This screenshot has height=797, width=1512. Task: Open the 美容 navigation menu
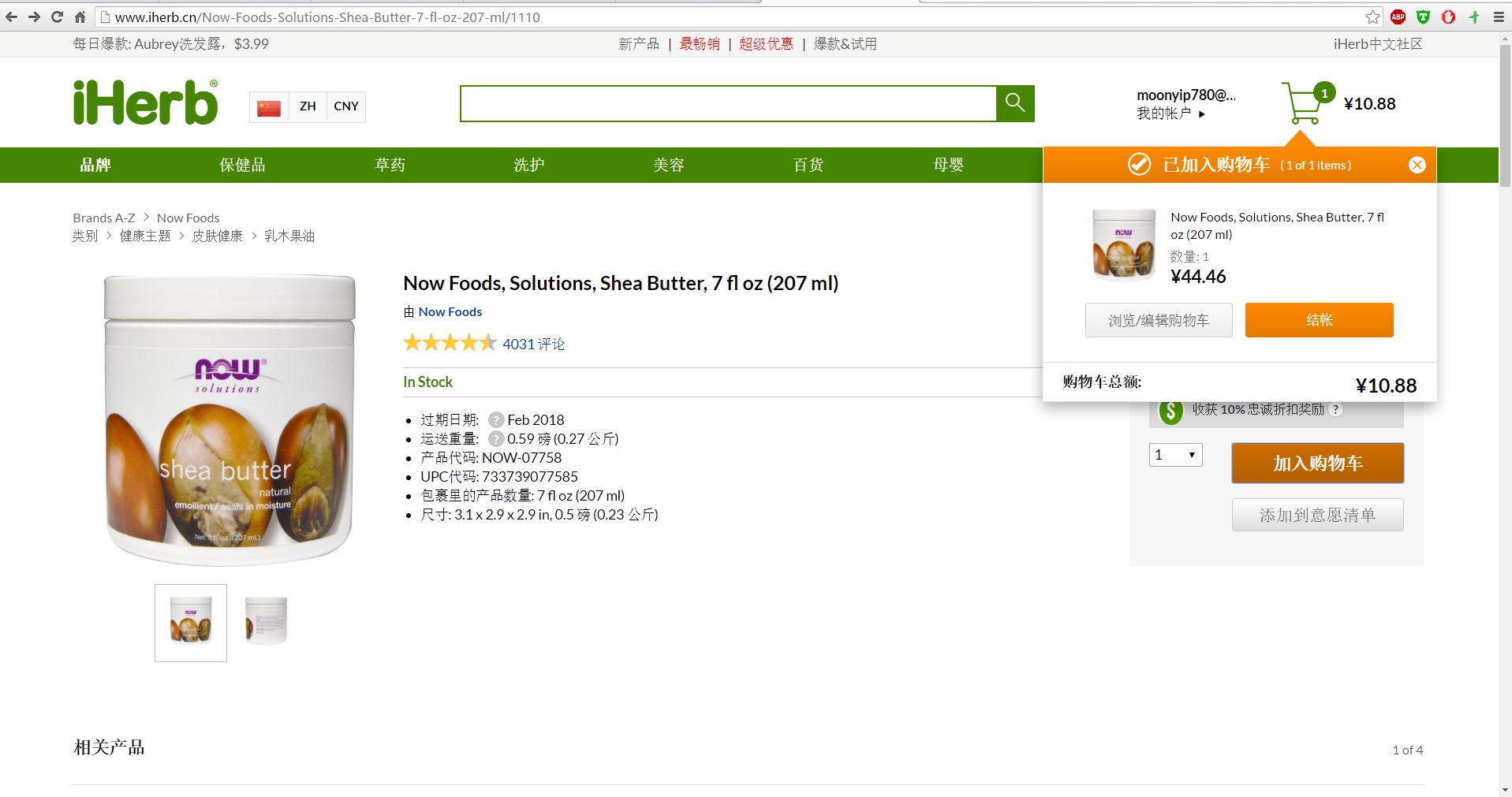[668, 165]
